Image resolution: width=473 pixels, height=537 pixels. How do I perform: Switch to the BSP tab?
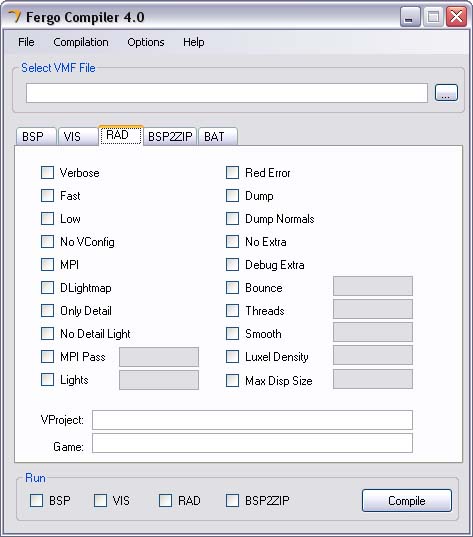(36, 137)
